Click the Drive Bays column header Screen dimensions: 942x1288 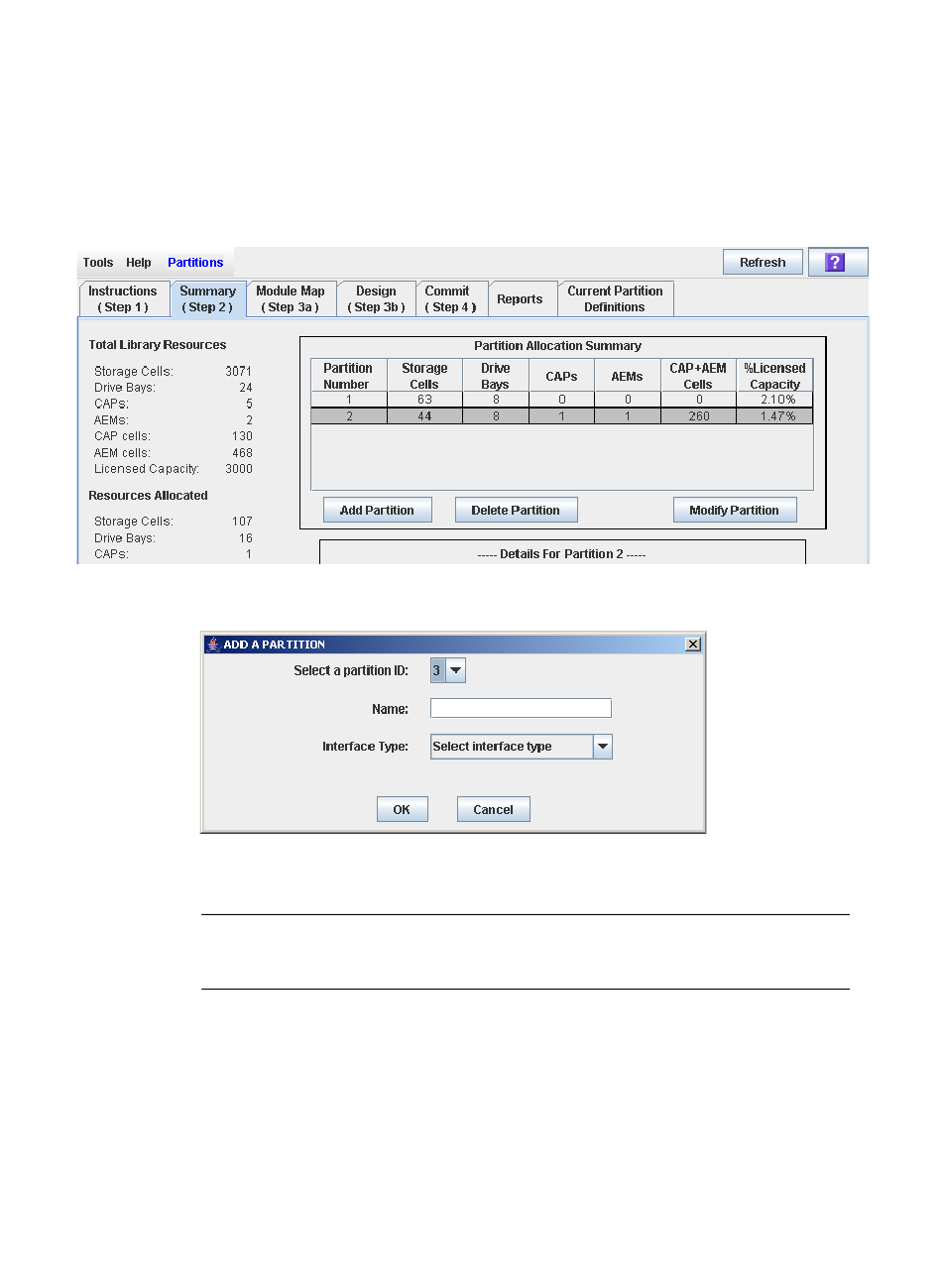tap(496, 376)
